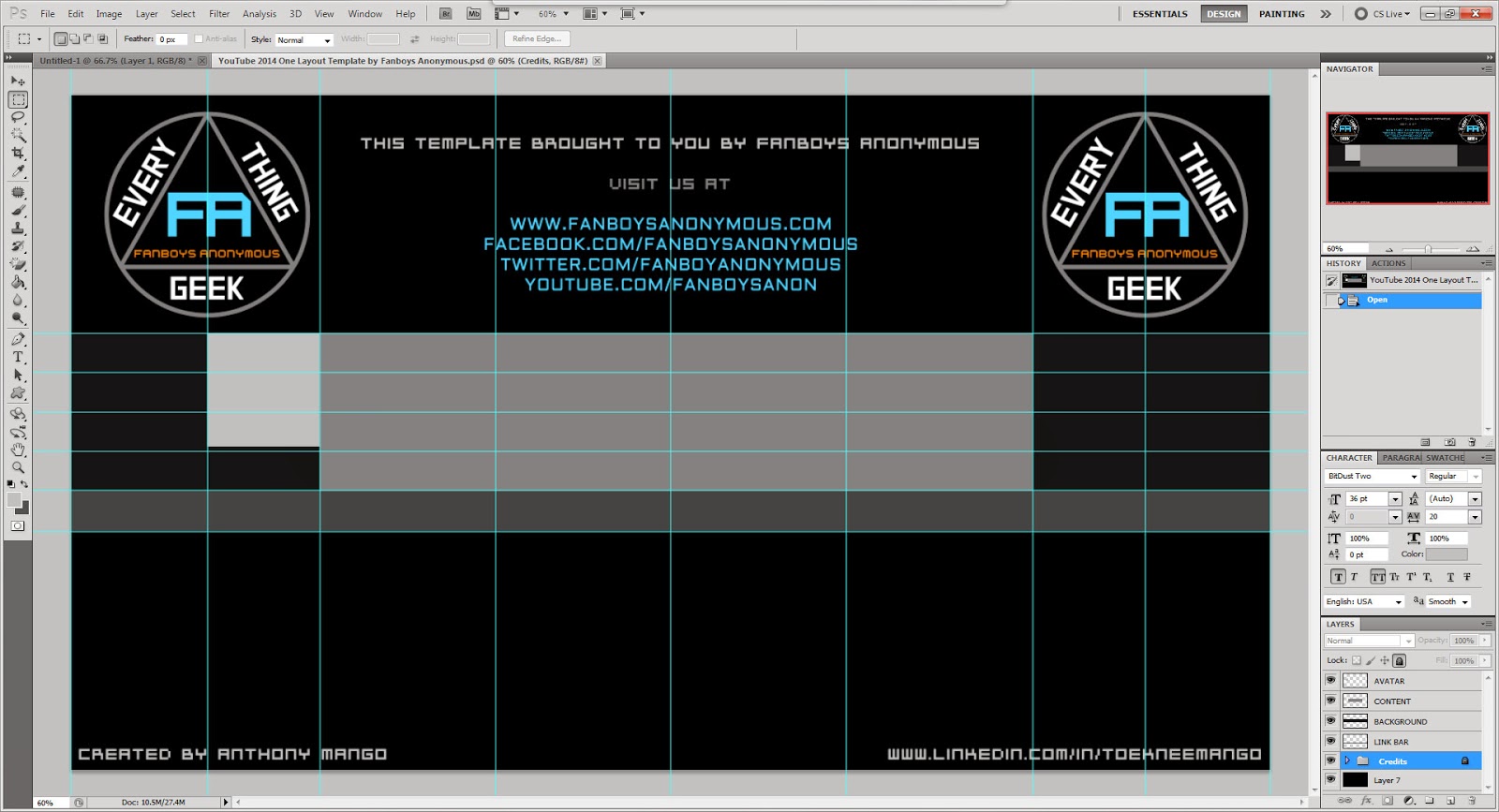The width and height of the screenshot is (1499, 812).
Task: Click the foreground color swatch
Action: tap(14, 500)
